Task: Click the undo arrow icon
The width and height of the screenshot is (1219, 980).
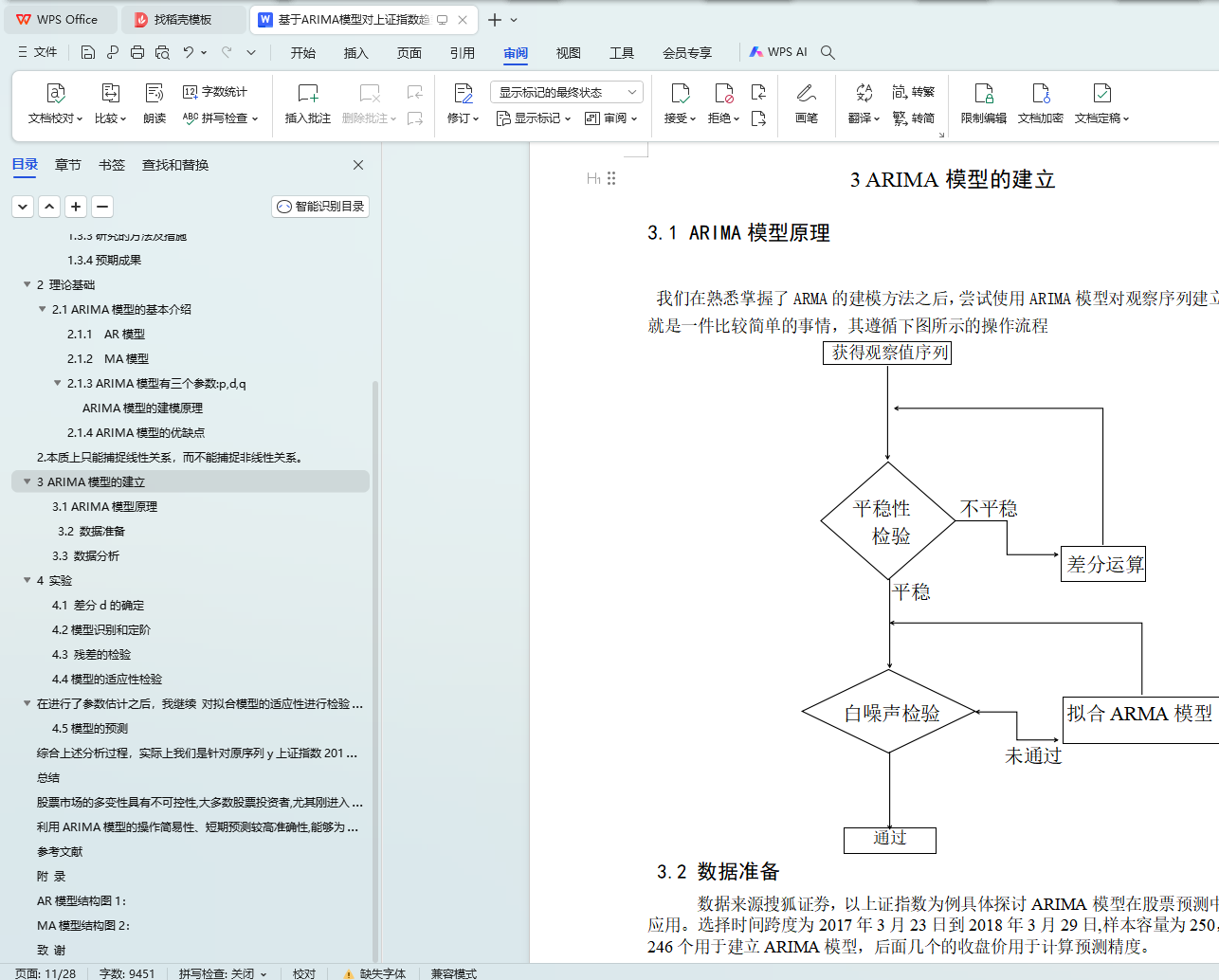Action: [189, 52]
